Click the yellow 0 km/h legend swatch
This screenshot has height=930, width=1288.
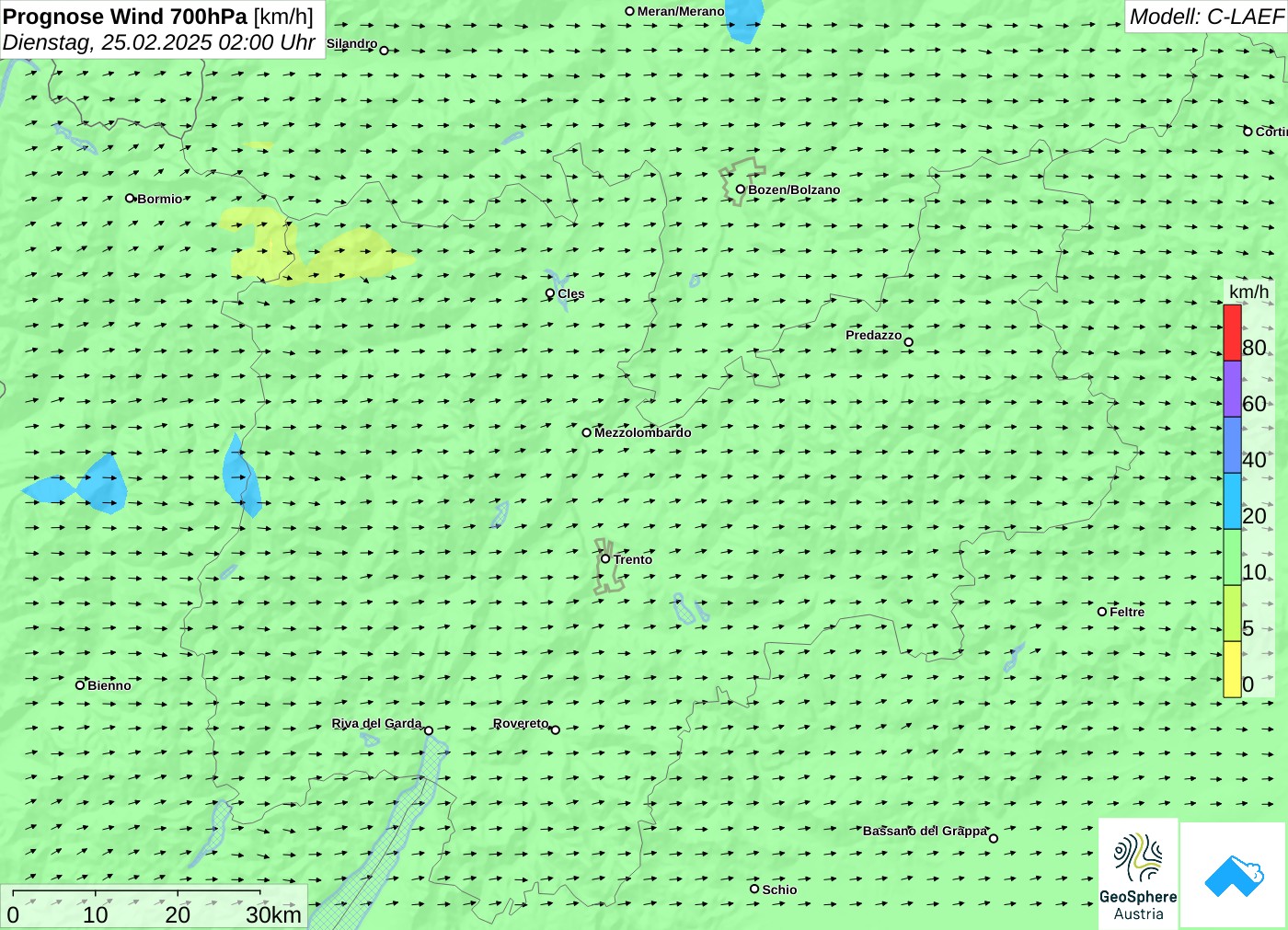1232,670
